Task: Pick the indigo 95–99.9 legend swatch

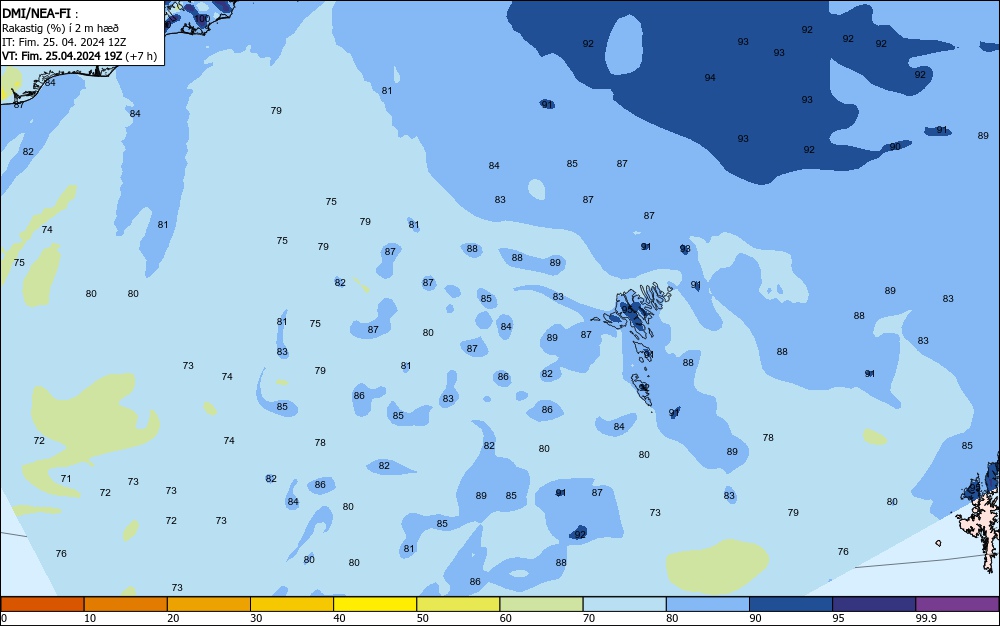Action: click(x=874, y=604)
